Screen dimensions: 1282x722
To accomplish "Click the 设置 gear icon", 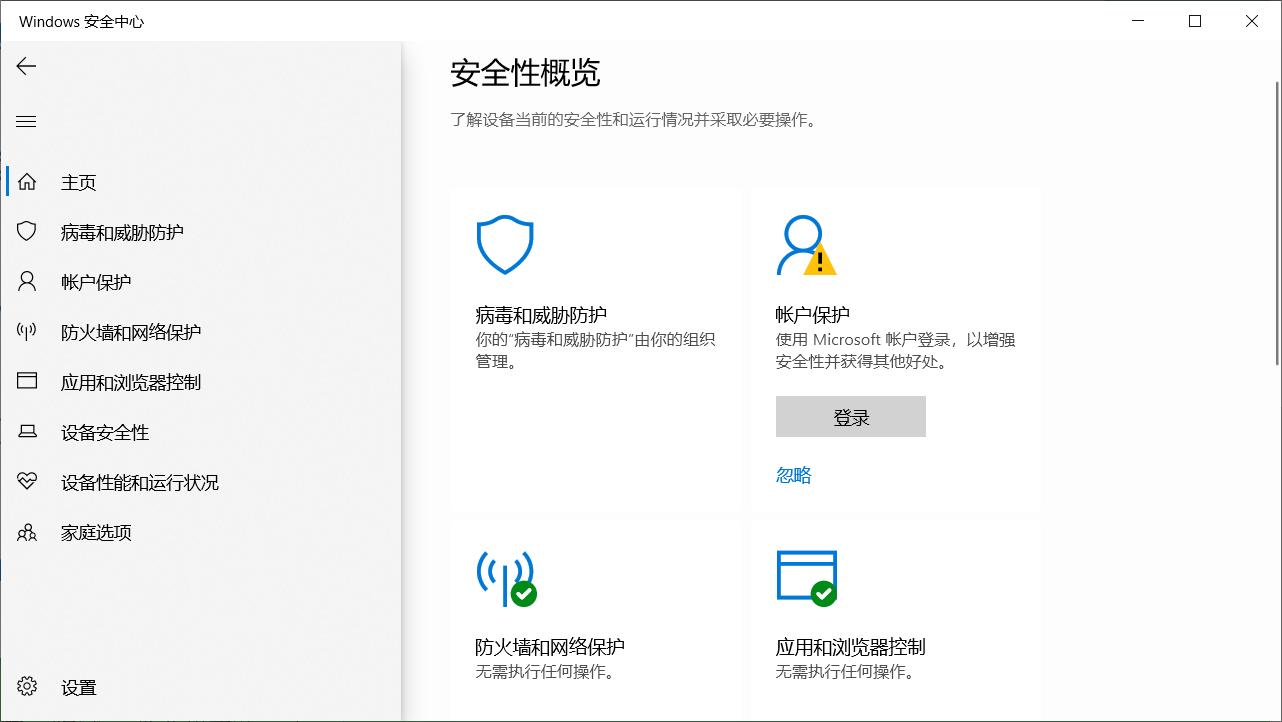I will coord(26,687).
